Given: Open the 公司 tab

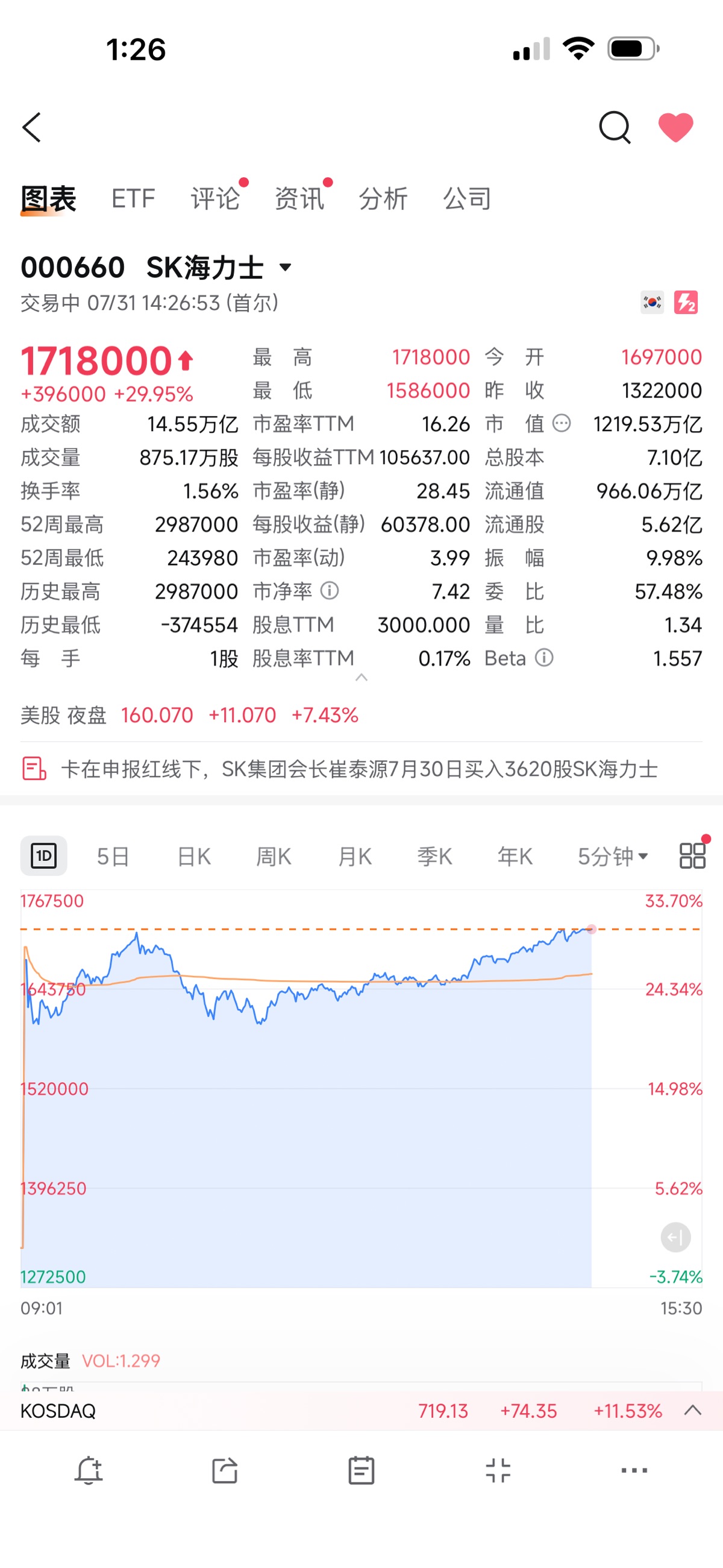Looking at the screenshot, I should click(467, 199).
